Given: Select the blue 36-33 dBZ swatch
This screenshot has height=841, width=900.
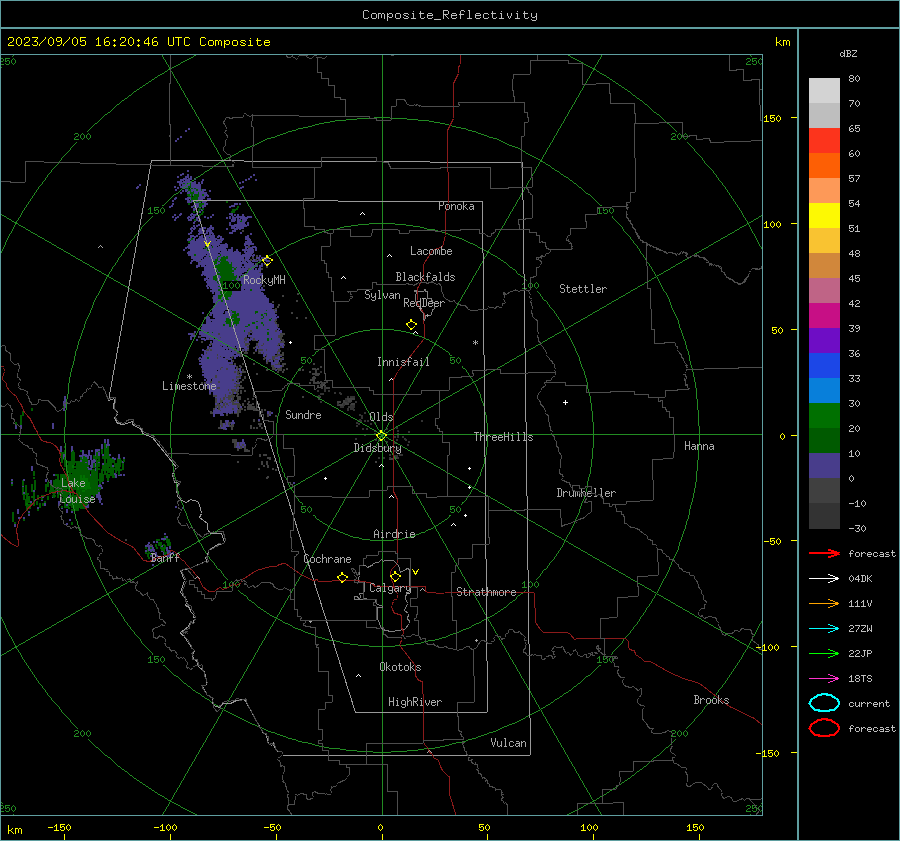Looking at the screenshot, I should click(824, 366).
